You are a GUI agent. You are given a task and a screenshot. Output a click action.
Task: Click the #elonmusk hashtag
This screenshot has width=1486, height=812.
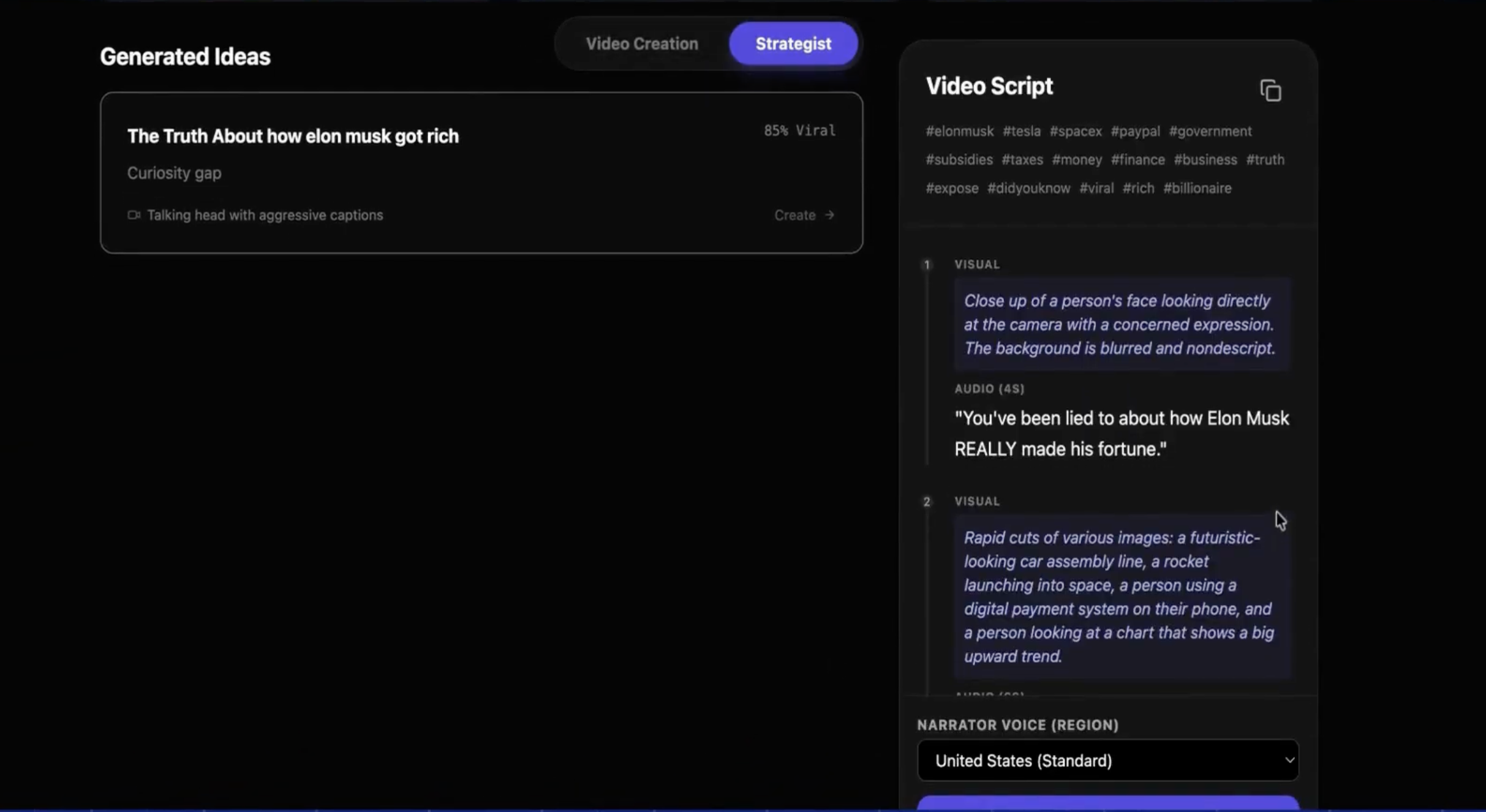point(959,131)
